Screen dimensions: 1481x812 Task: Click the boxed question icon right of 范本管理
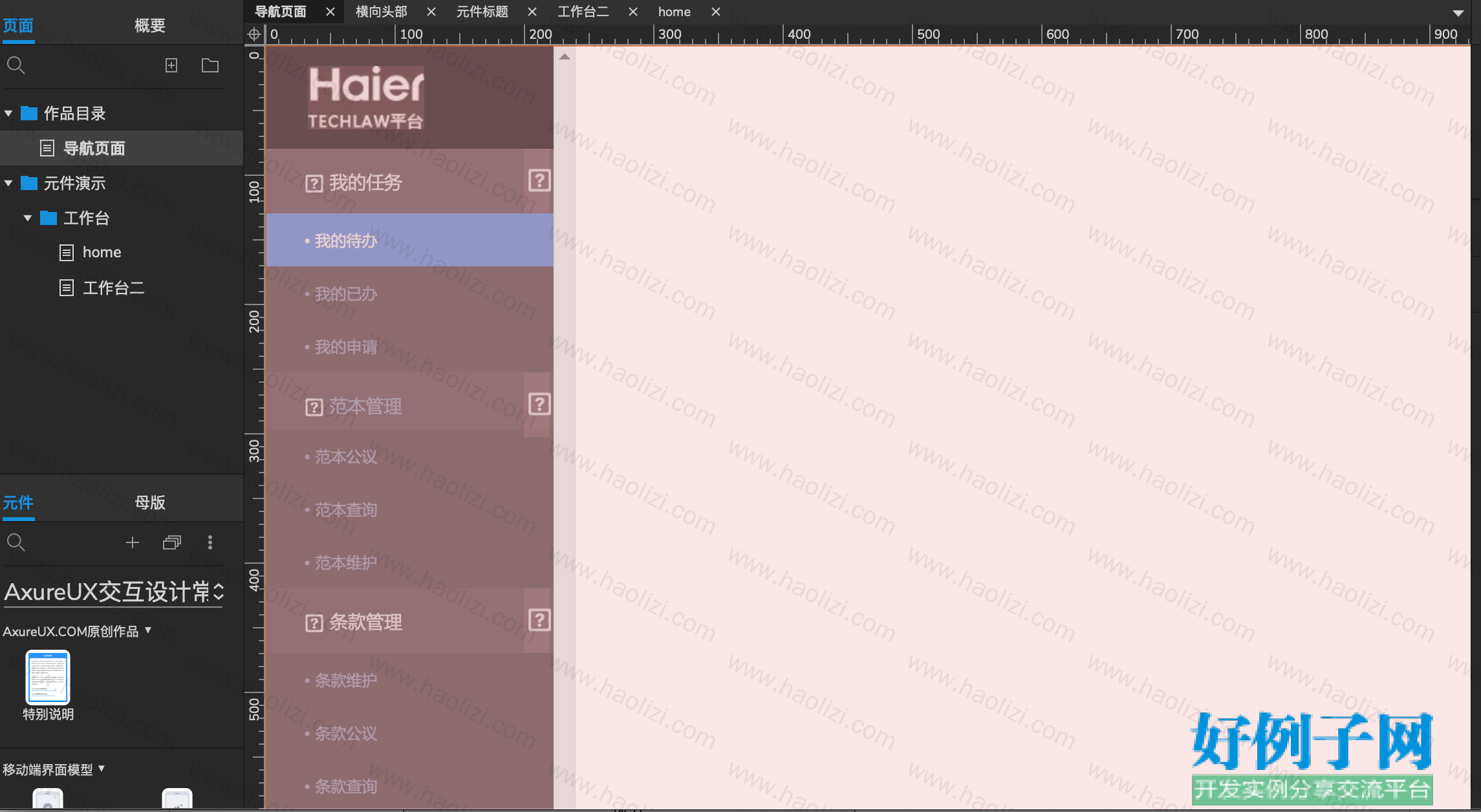(x=539, y=404)
